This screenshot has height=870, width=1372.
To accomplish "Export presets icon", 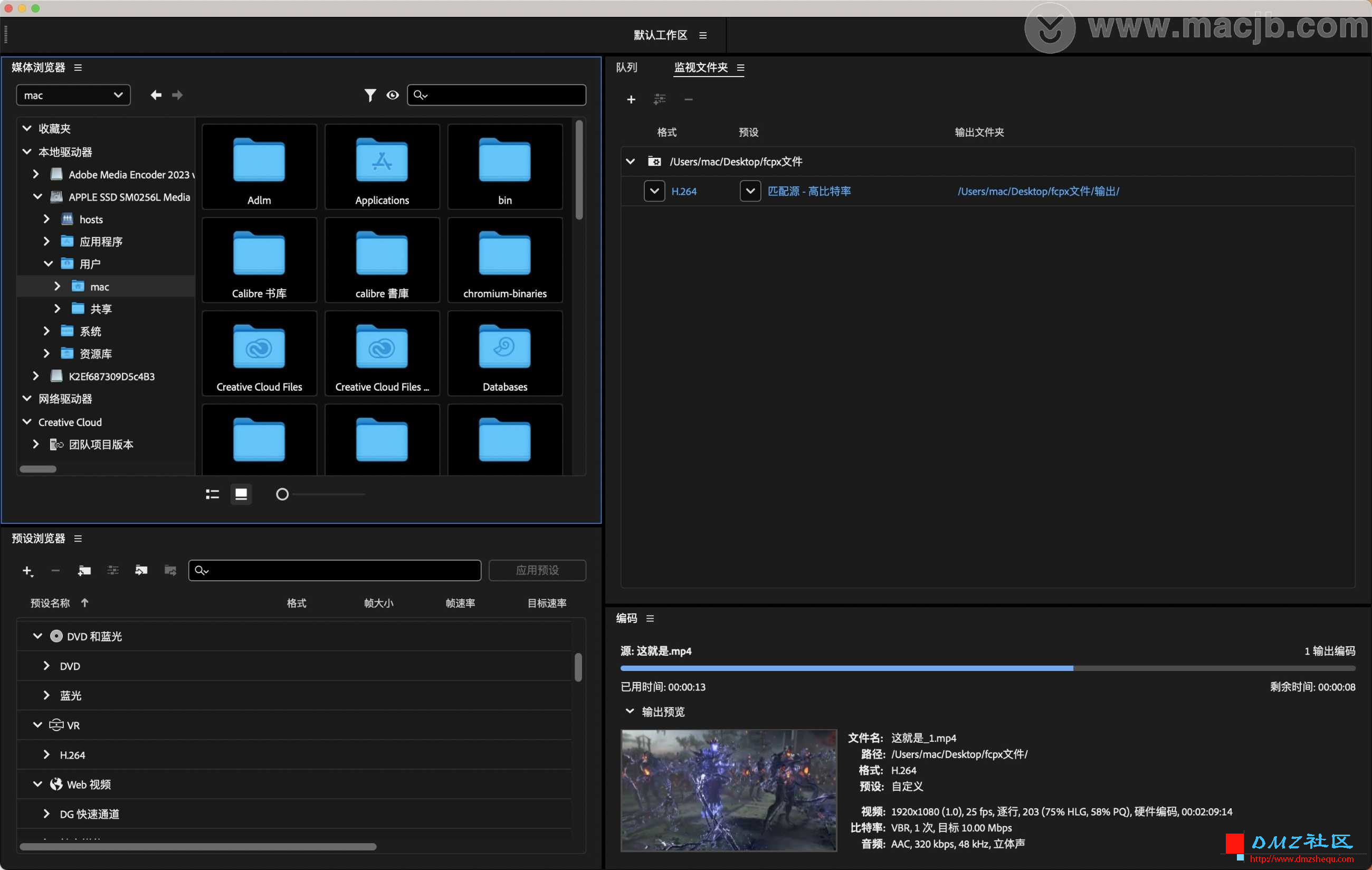I will point(170,570).
